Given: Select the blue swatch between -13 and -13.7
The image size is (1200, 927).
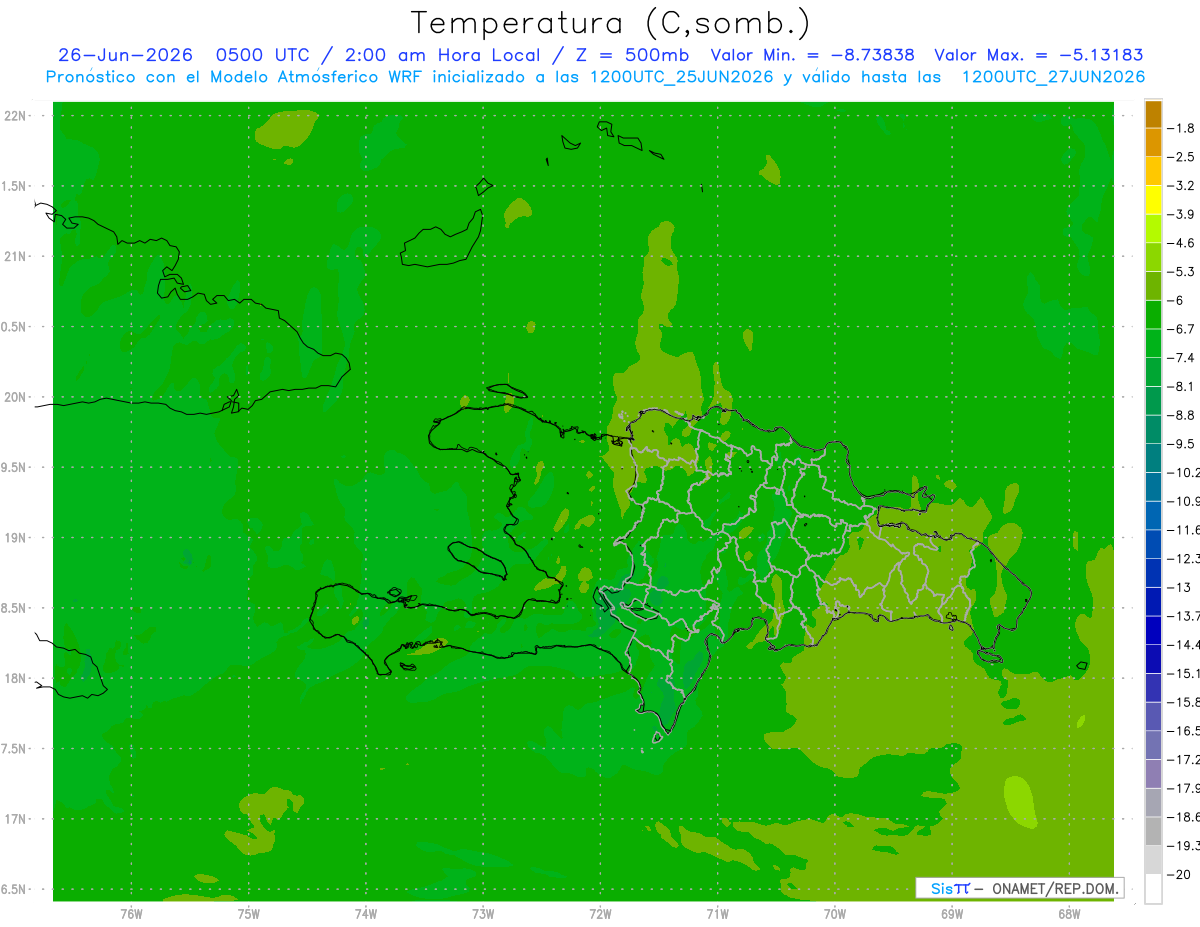Looking at the screenshot, I should coord(1153,601).
